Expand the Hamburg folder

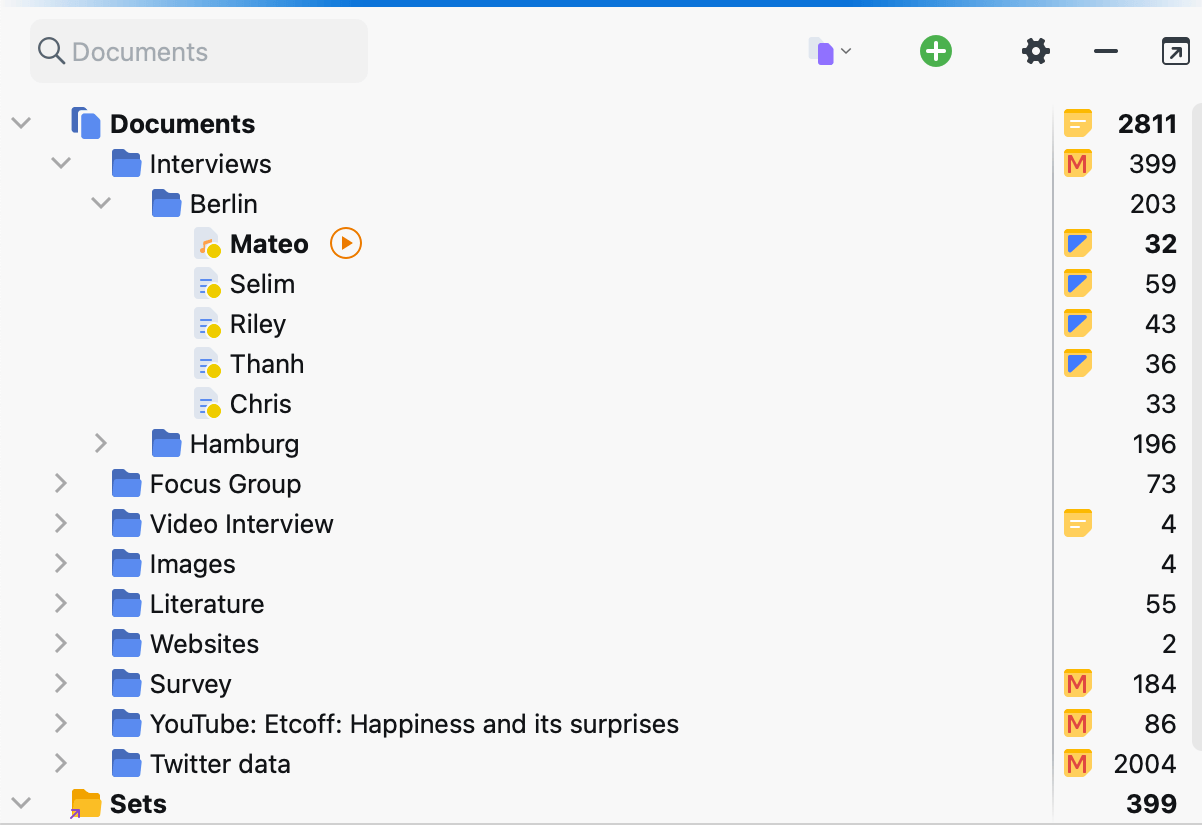coord(101,443)
